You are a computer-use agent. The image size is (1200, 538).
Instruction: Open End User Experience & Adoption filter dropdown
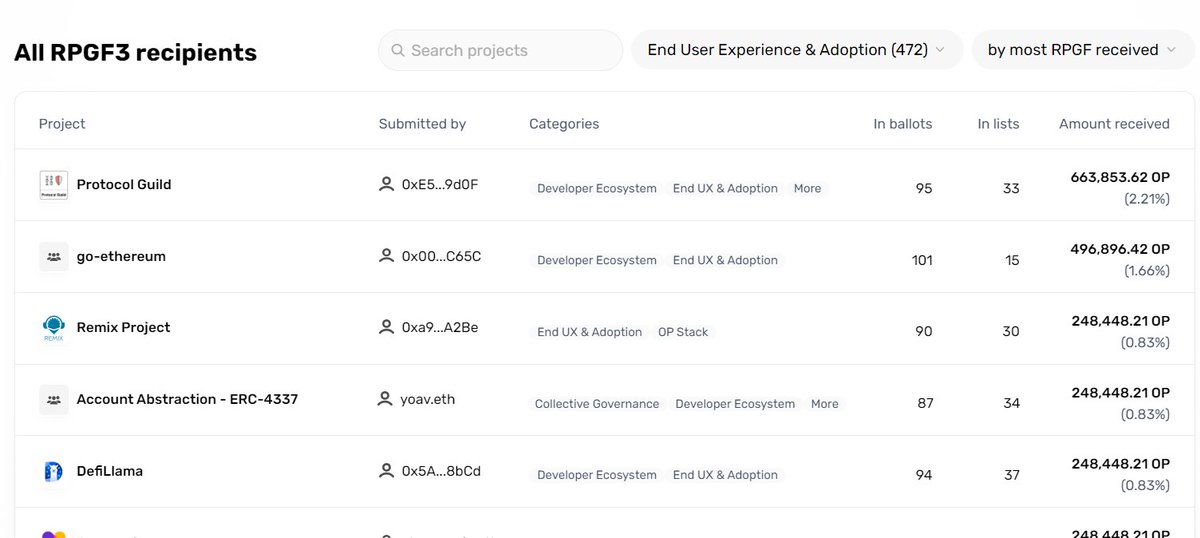click(797, 50)
